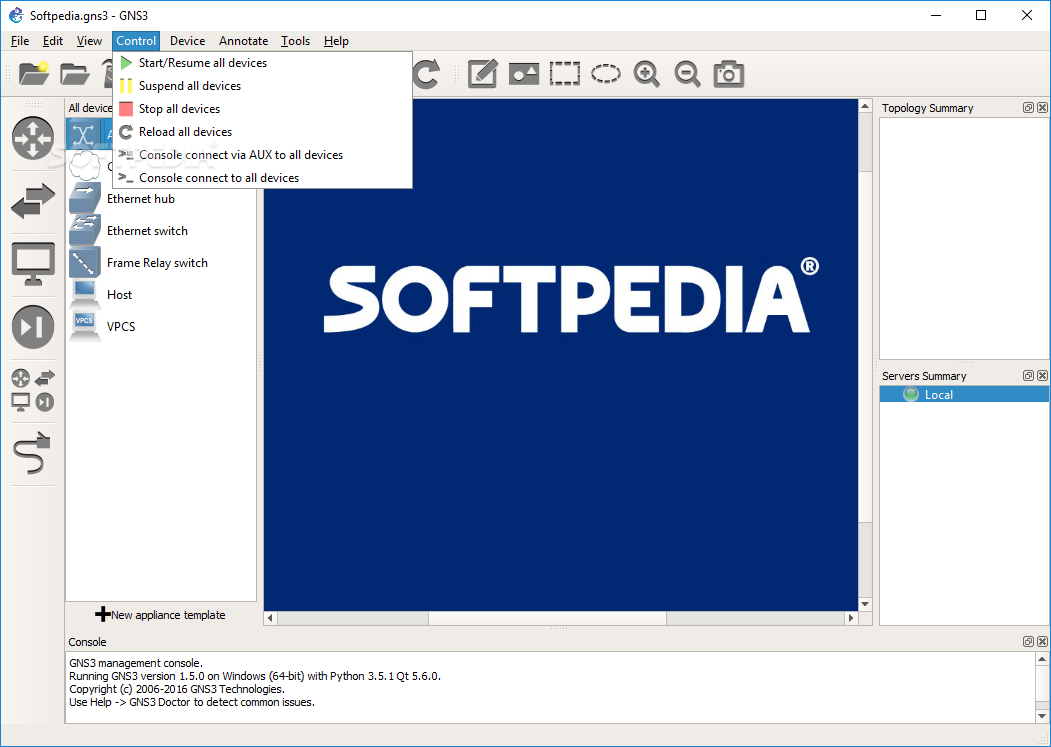This screenshot has width=1051, height=747.
Task: Click the Ethernet hub device icon
Action: pyautogui.click(x=84, y=198)
